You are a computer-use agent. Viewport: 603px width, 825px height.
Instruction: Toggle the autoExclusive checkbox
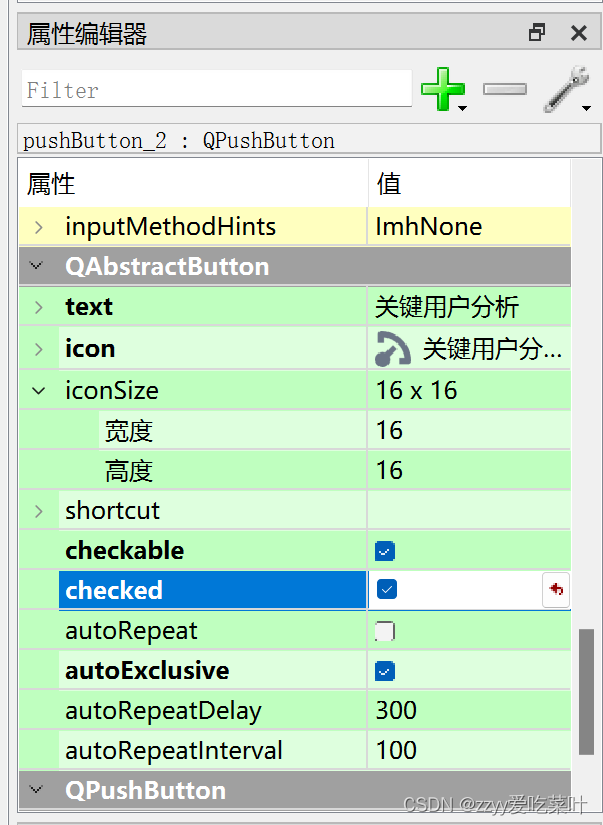tap(385, 671)
